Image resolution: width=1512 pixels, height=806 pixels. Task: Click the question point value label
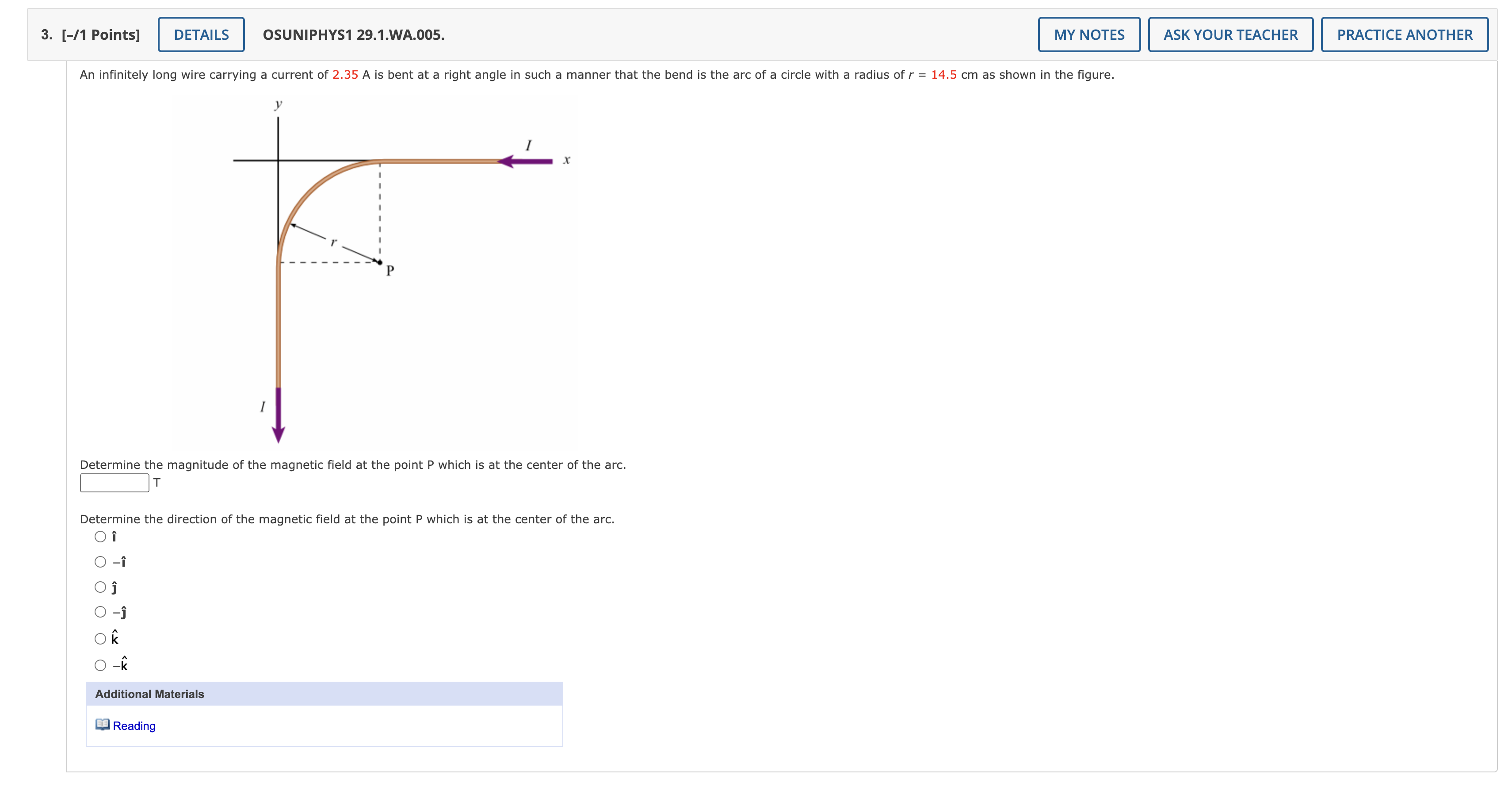point(100,34)
